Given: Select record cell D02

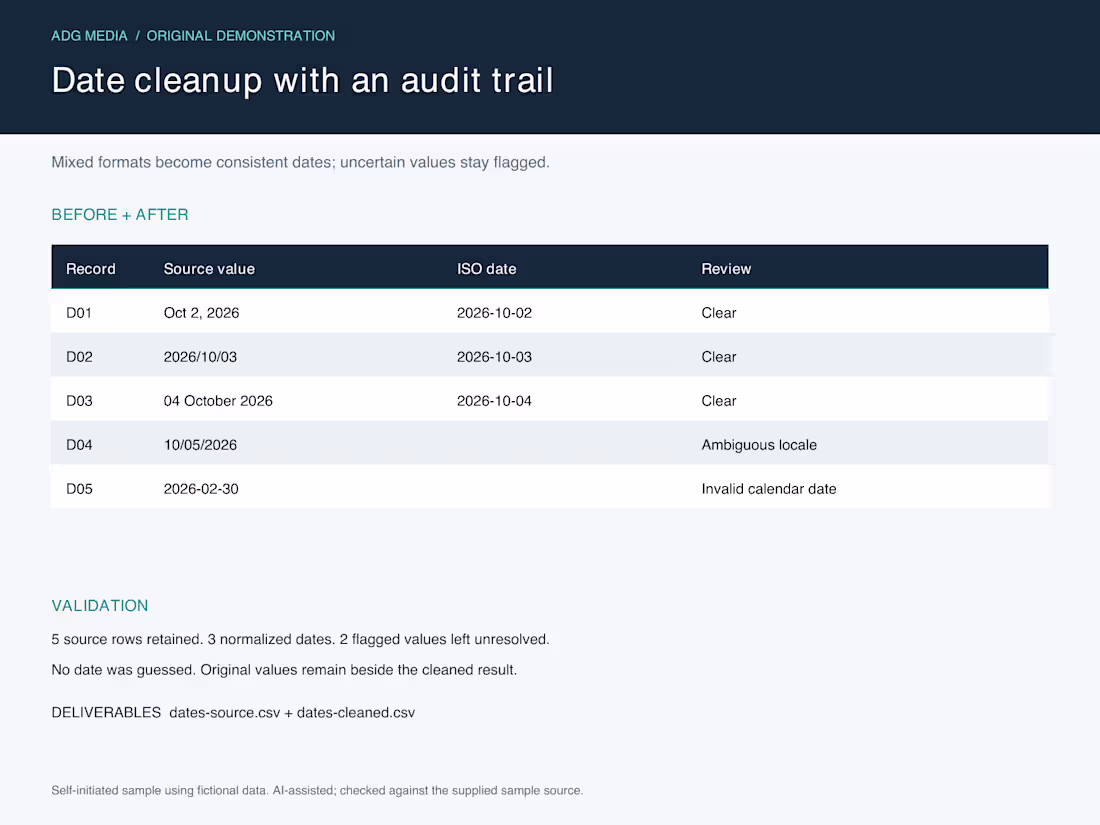Looking at the screenshot, I should click(x=79, y=356).
